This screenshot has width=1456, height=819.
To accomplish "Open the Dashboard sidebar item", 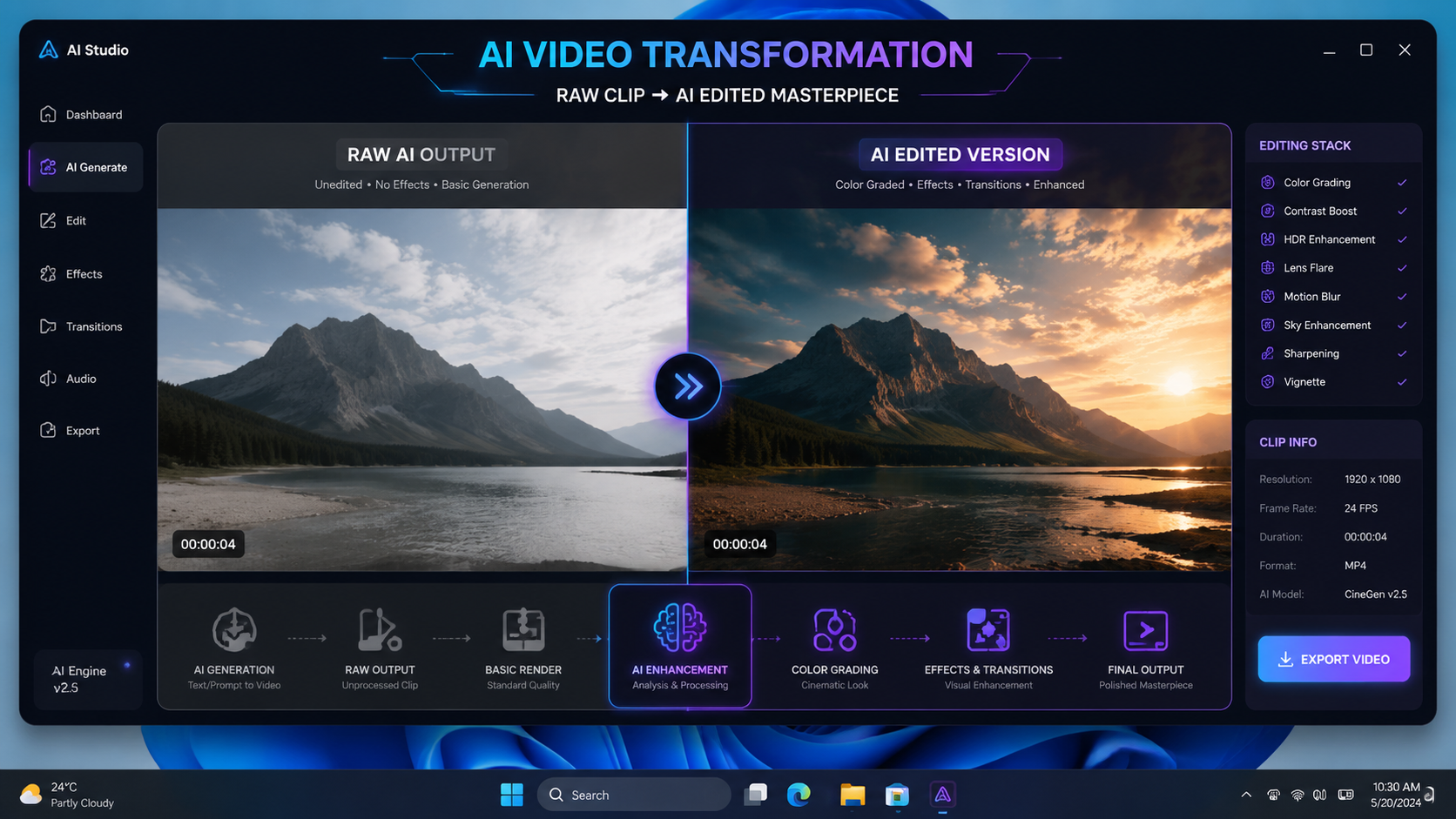I will [x=85, y=114].
